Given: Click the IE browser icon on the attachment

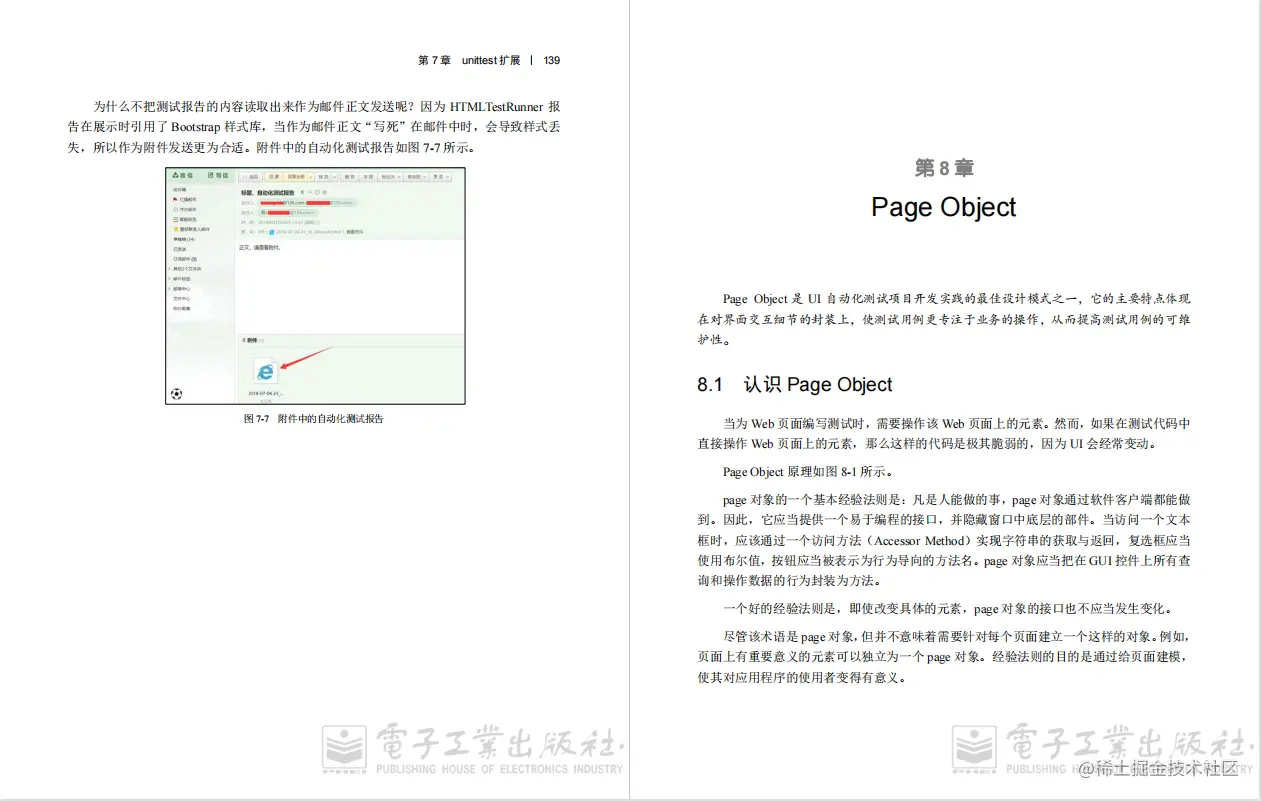Looking at the screenshot, I should click(268, 370).
